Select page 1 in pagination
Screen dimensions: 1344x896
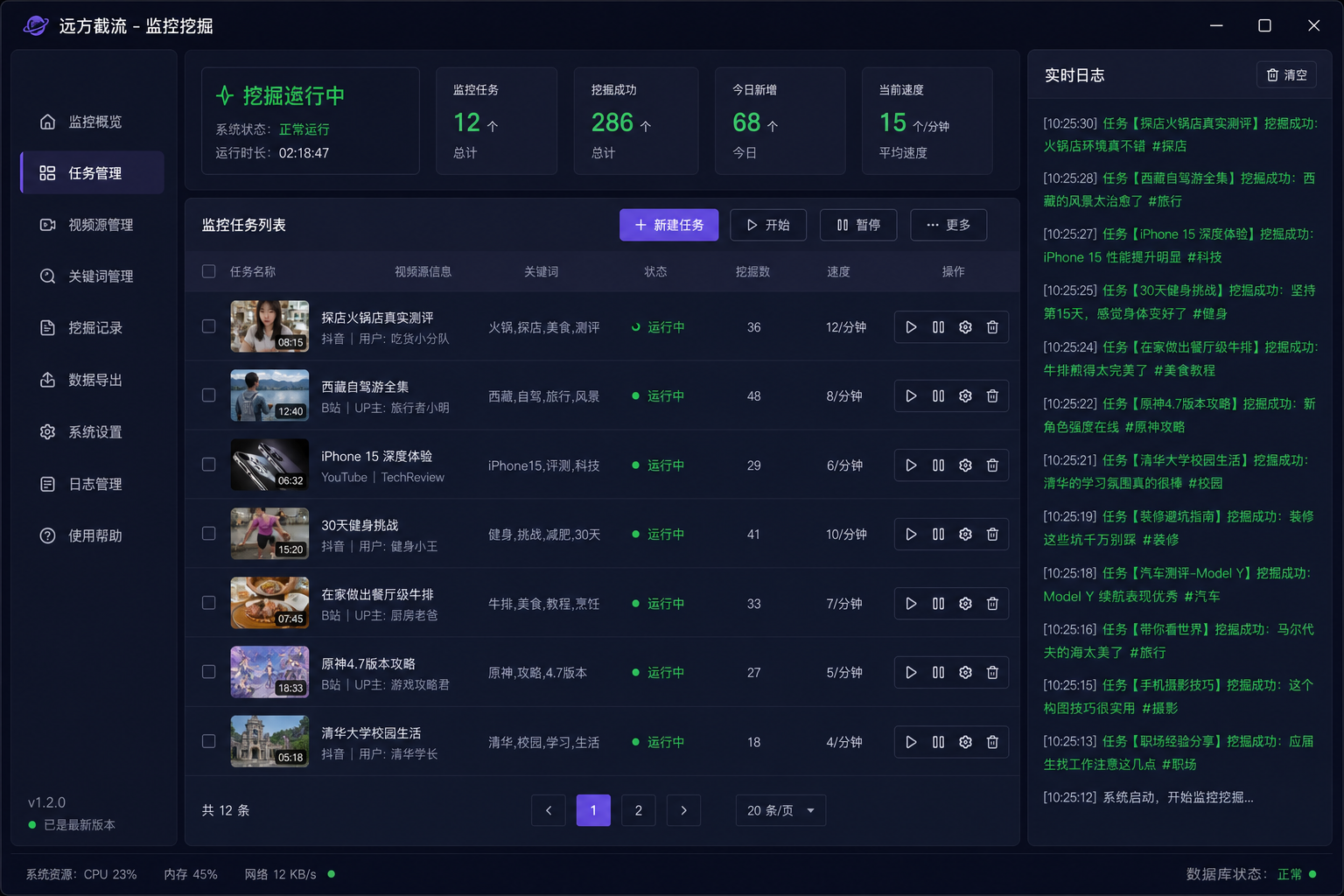tap(593, 810)
